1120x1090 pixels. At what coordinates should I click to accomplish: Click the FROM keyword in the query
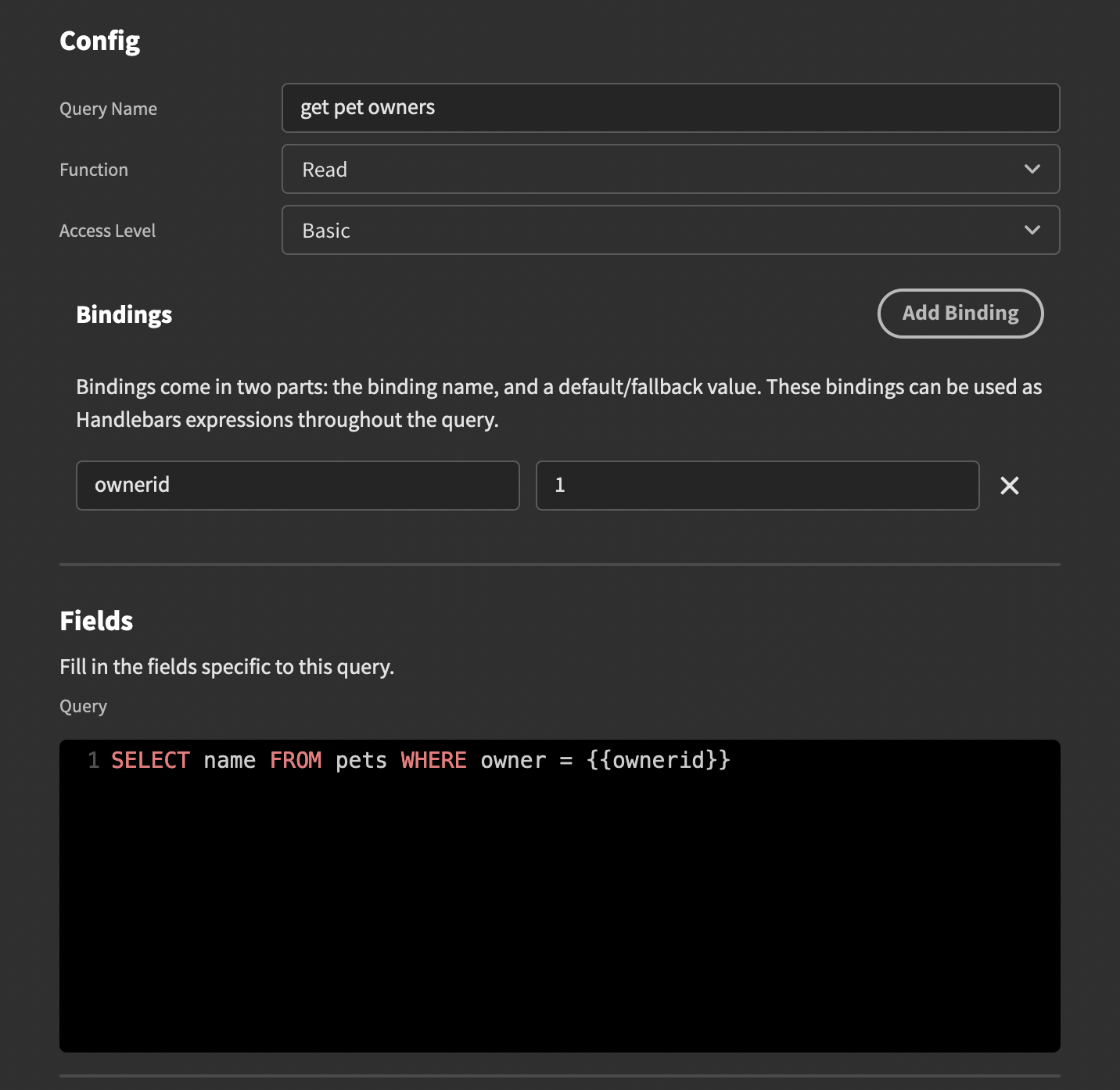296,760
